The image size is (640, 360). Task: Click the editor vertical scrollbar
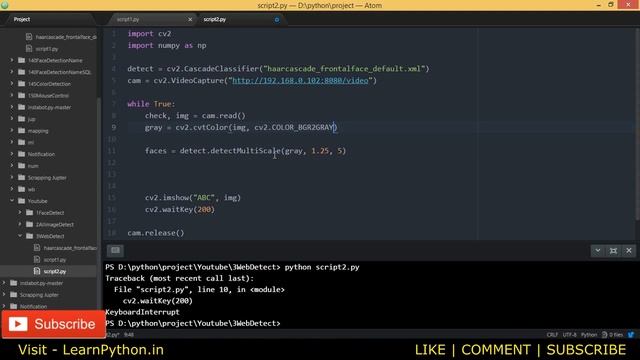(637, 124)
